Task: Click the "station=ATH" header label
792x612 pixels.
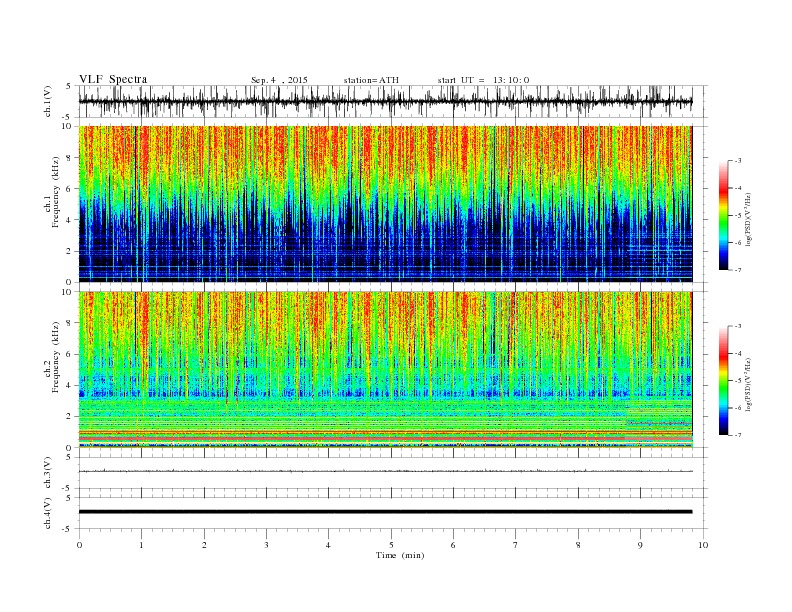Action: pos(371,80)
